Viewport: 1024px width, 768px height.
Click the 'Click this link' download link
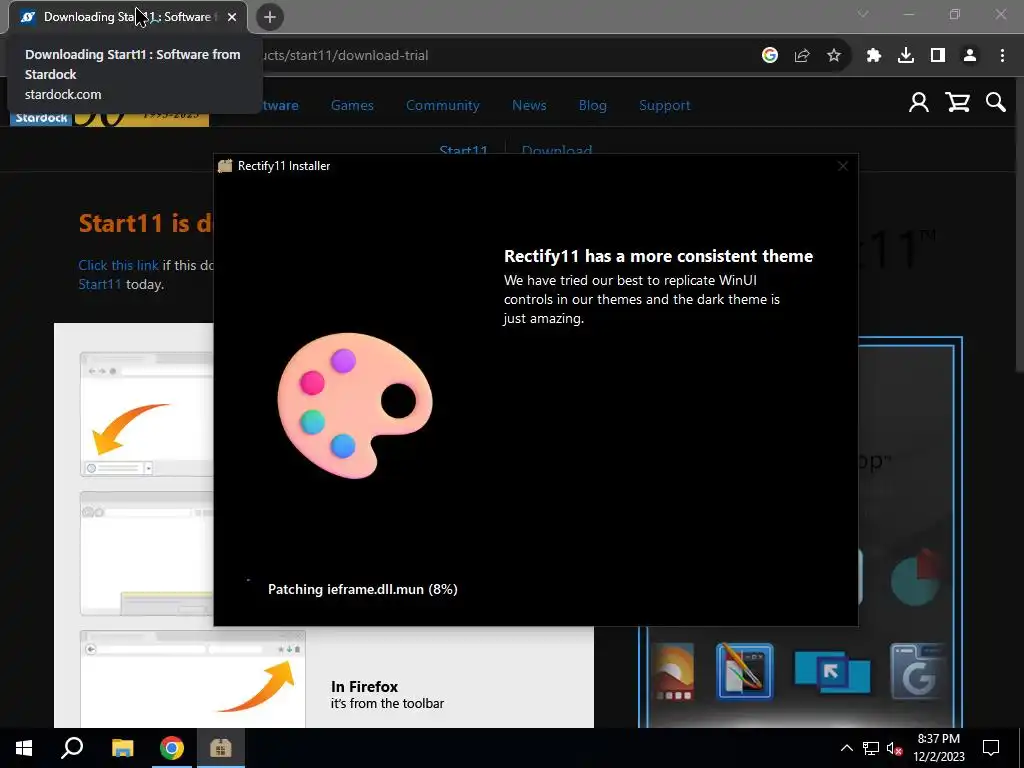pos(118,265)
